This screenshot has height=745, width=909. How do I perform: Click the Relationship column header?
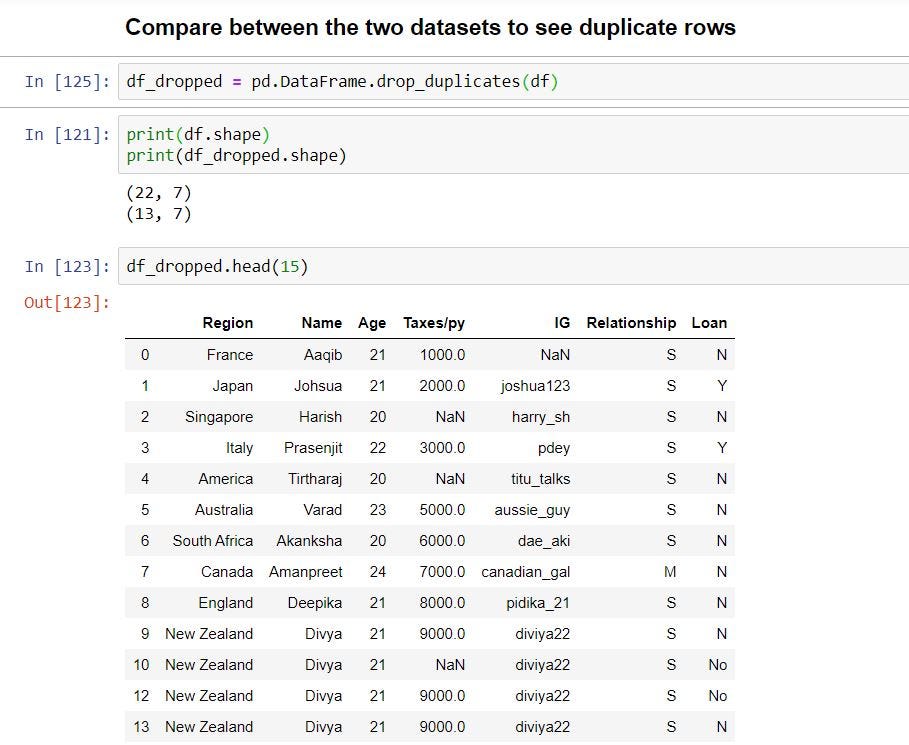[631, 323]
